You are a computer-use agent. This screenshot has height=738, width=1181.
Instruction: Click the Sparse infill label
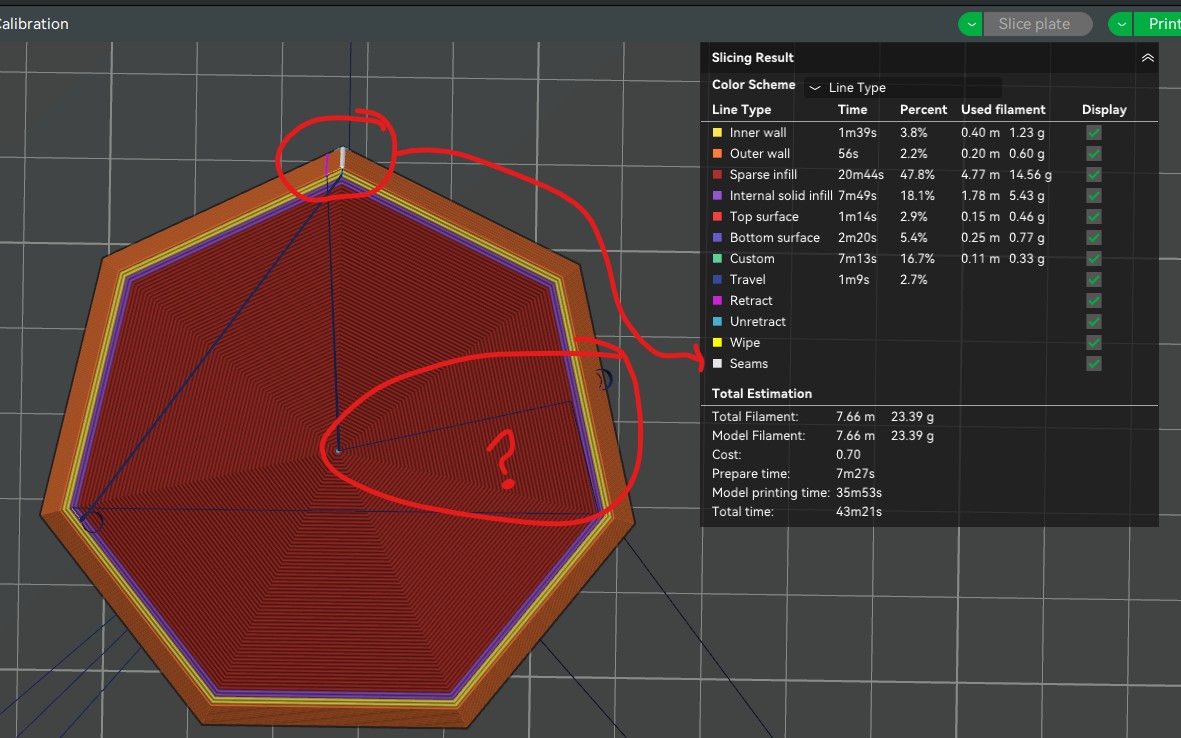pos(763,175)
